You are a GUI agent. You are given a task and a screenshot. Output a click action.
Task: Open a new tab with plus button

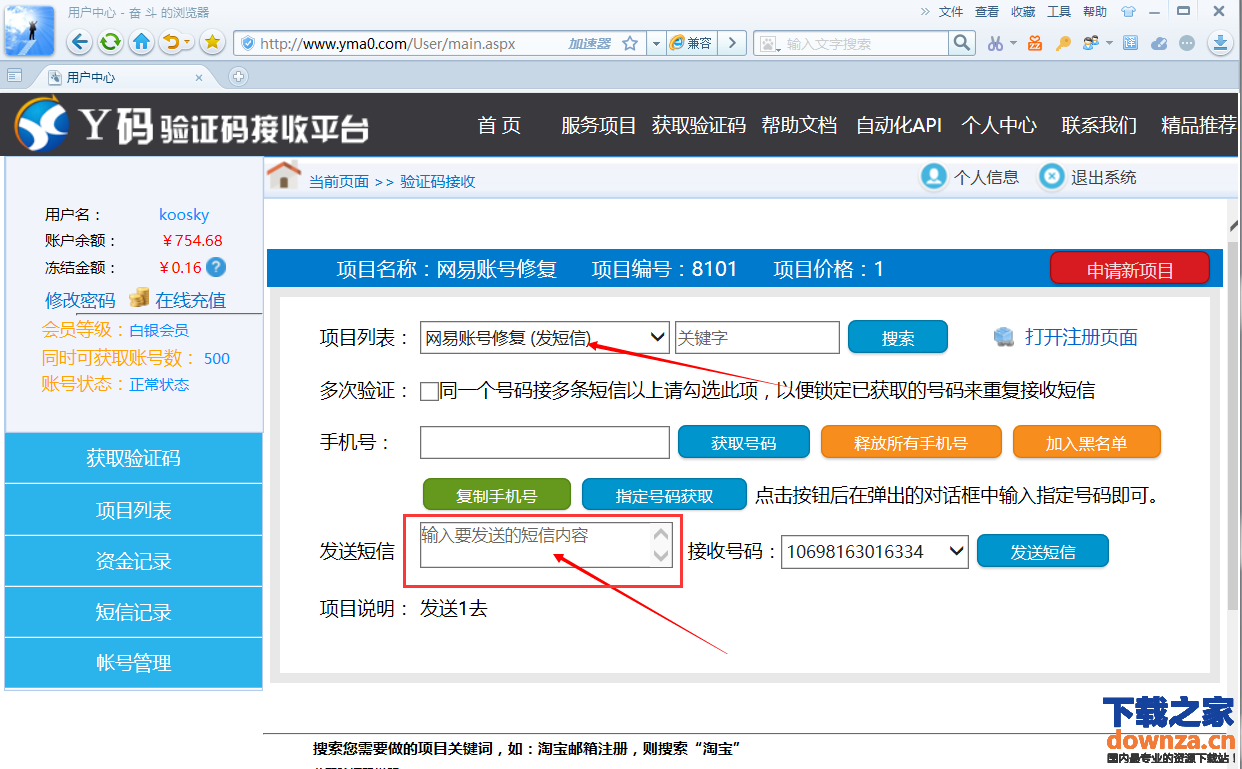238,76
